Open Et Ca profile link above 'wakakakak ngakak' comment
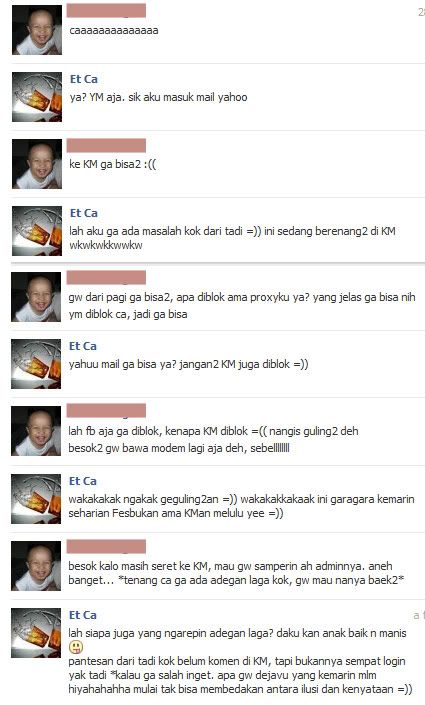 tap(83, 481)
